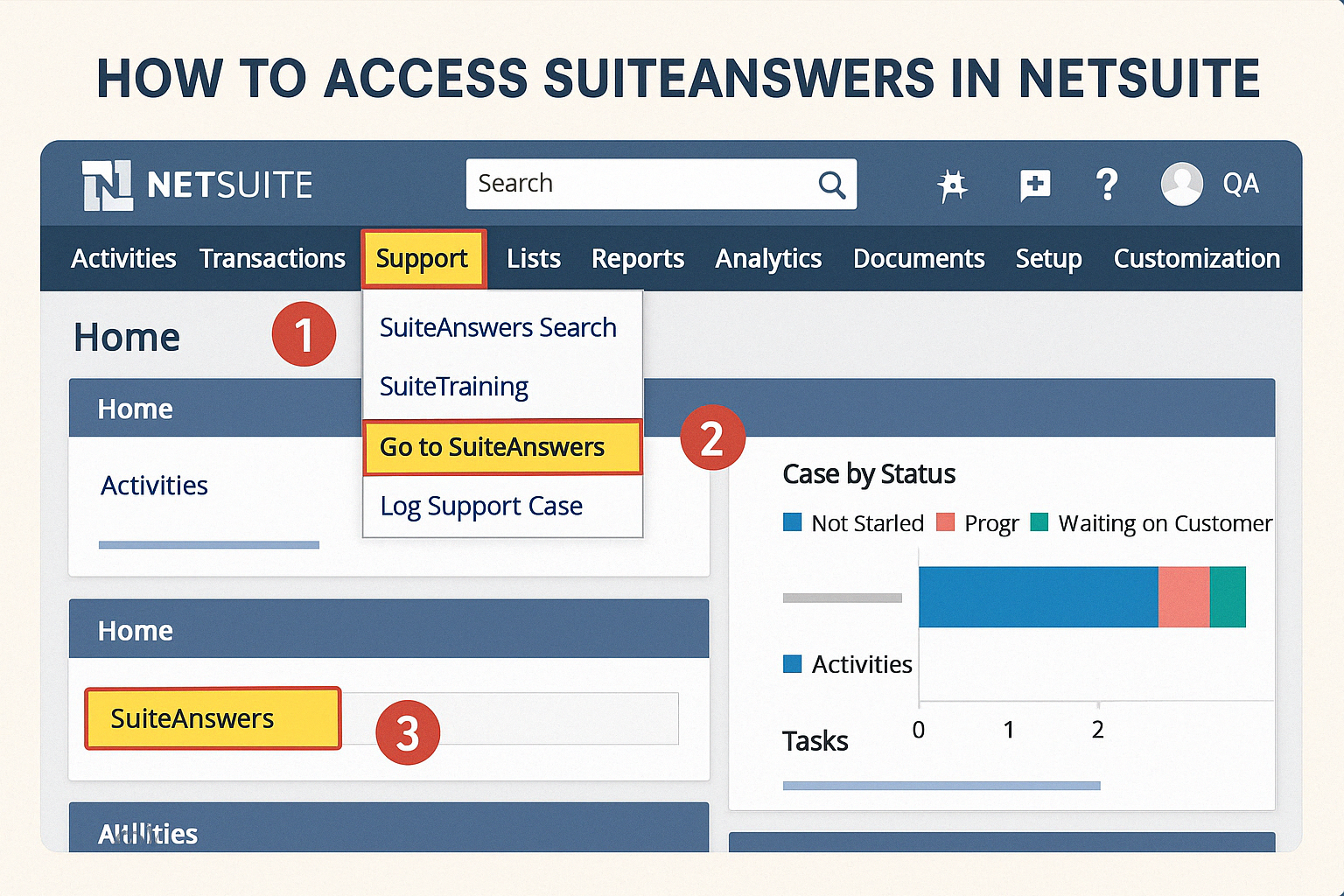1344x896 pixels.
Task: Click the axis value 2 on the chart
Action: (1097, 730)
